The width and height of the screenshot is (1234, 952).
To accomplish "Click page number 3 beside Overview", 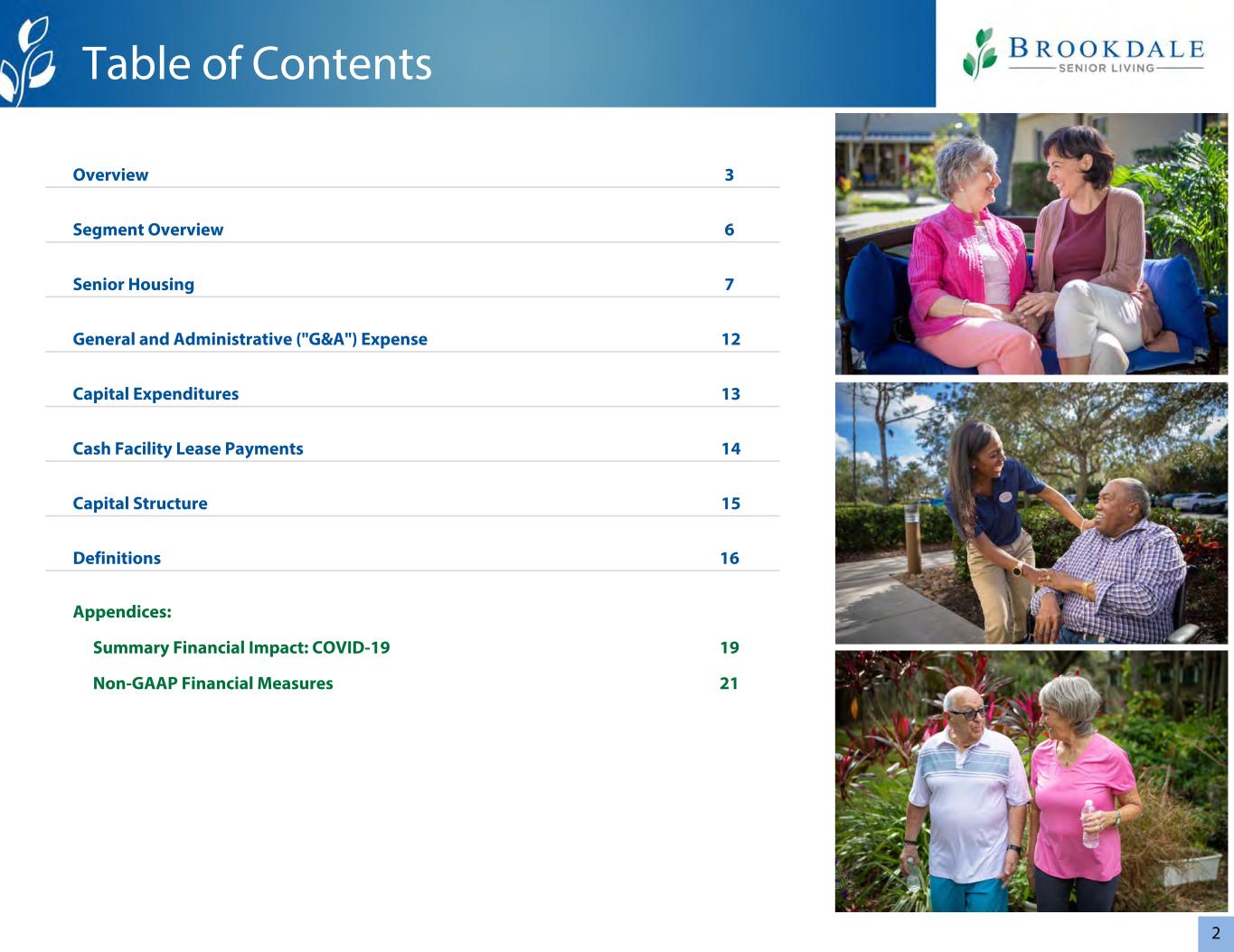I will [730, 175].
